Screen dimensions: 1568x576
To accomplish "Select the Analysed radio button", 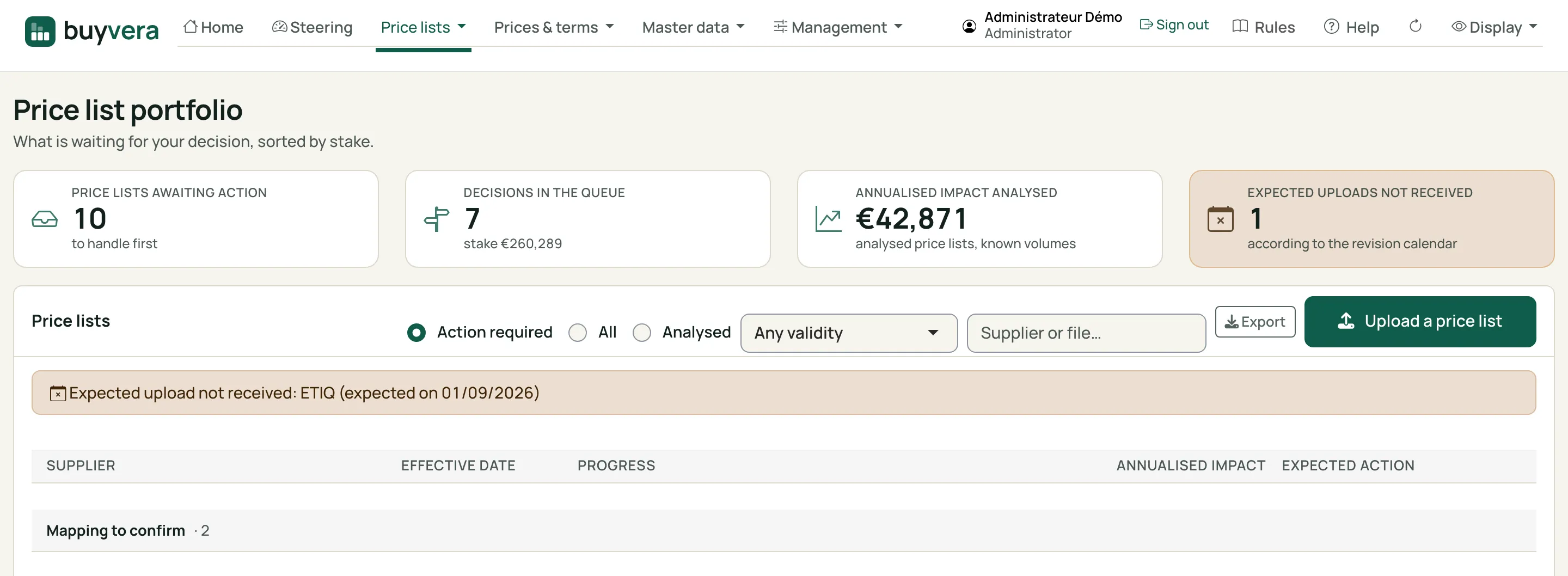I will pos(641,333).
